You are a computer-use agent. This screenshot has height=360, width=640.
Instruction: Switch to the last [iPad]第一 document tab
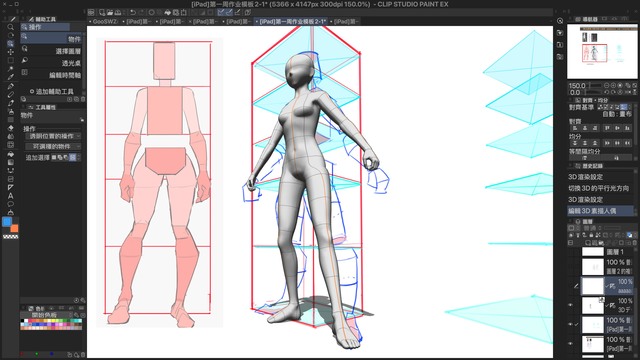345,21
